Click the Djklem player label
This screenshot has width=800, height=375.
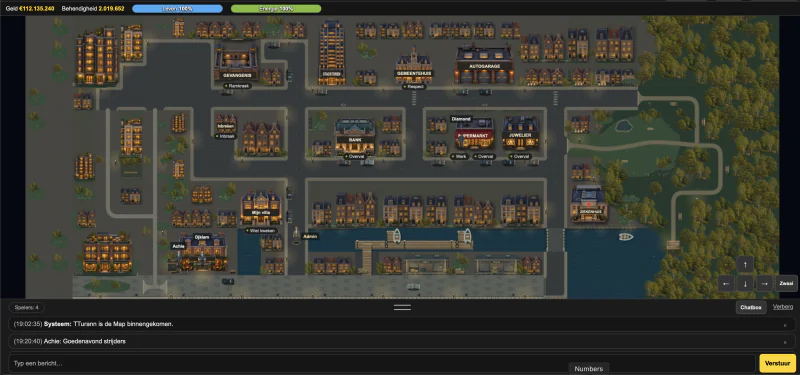click(201, 237)
